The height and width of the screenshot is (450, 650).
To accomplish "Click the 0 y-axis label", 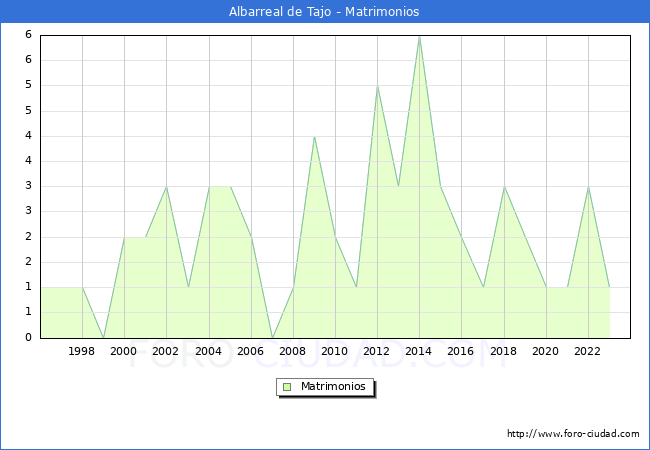I will [28, 337].
